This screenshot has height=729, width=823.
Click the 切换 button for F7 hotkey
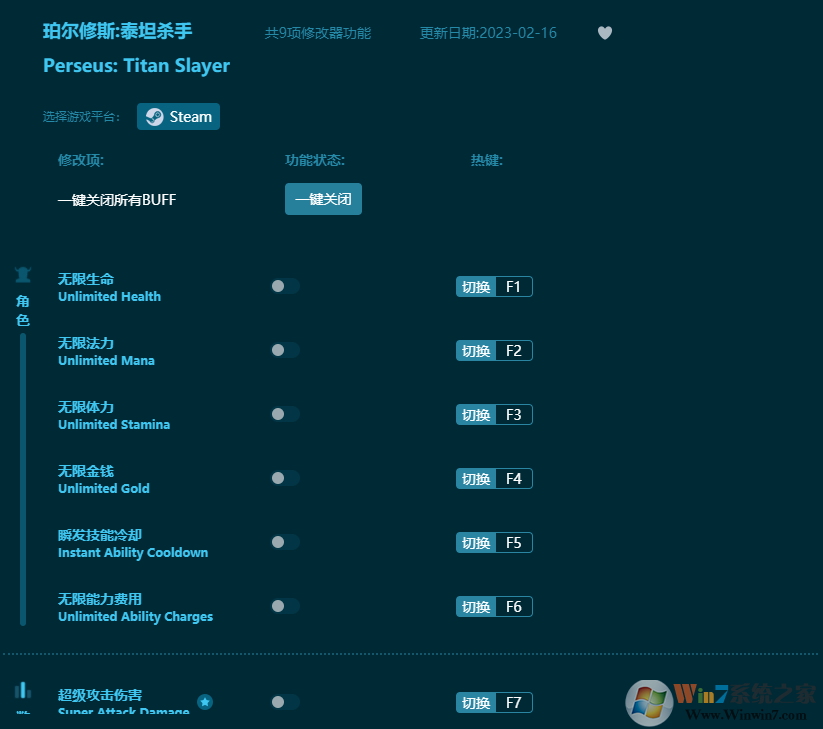click(x=476, y=703)
